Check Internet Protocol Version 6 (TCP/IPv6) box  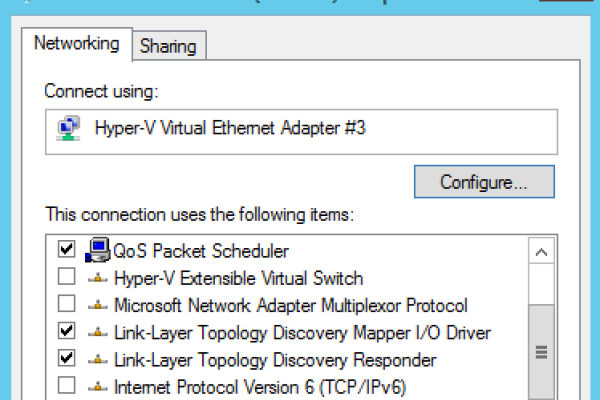(x=67, y=386)
